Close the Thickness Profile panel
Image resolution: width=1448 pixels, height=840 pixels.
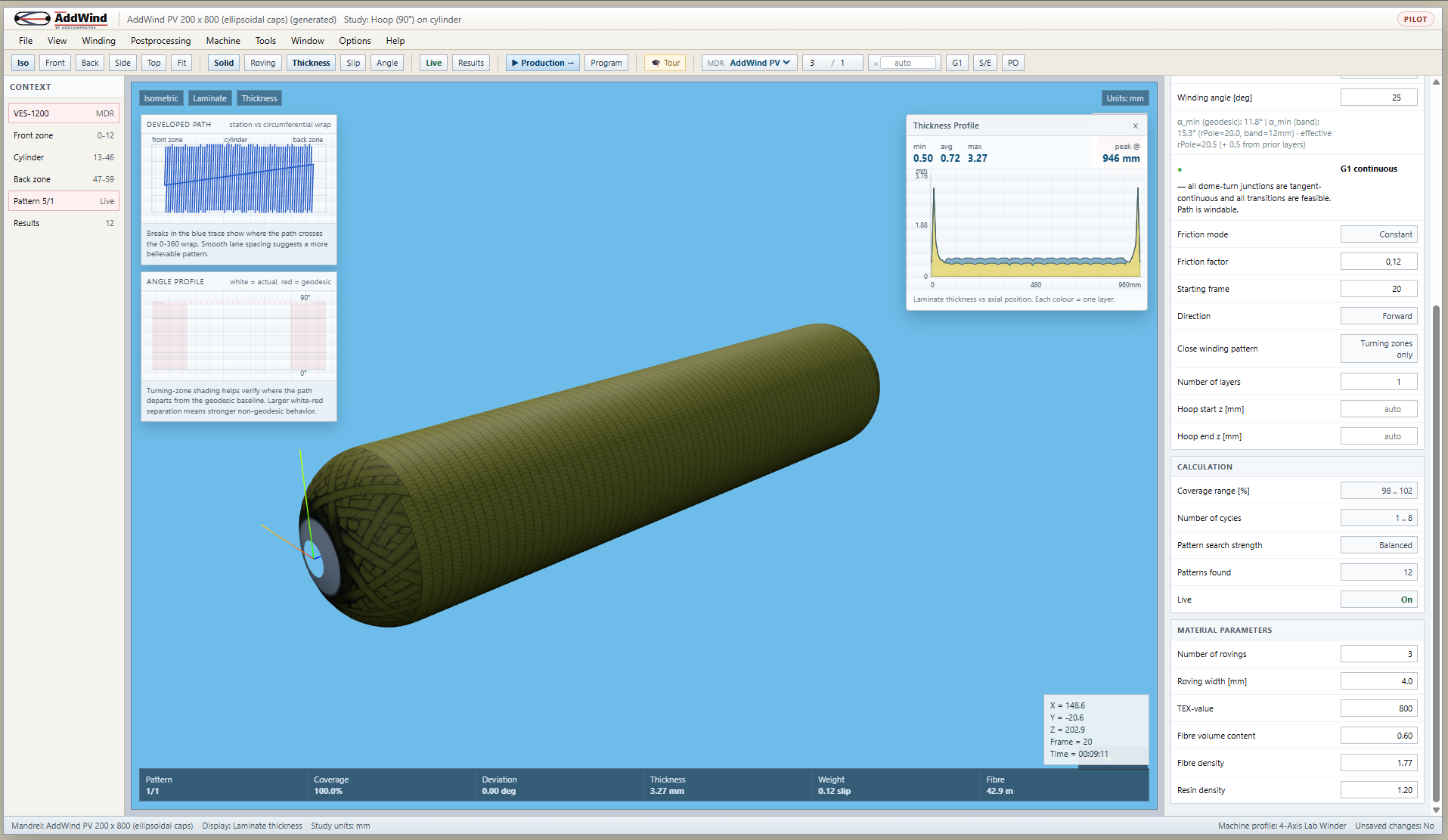[x=1135, y=126]
